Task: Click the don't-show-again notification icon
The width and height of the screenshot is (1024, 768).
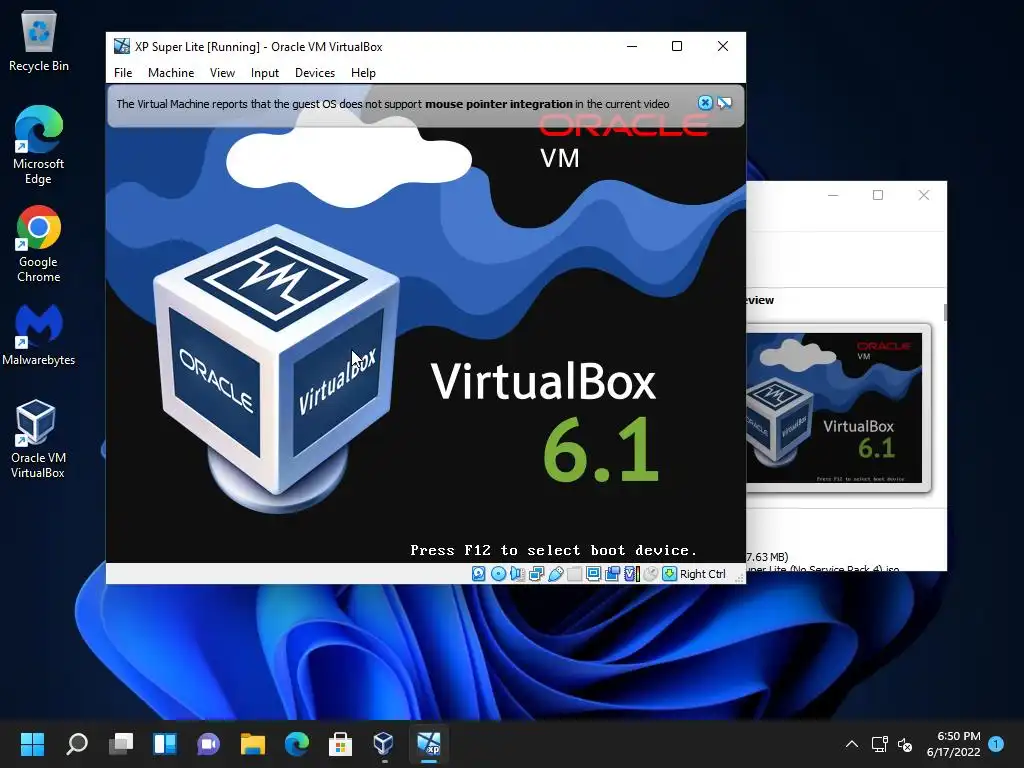Action: click(x=724, y=103)
